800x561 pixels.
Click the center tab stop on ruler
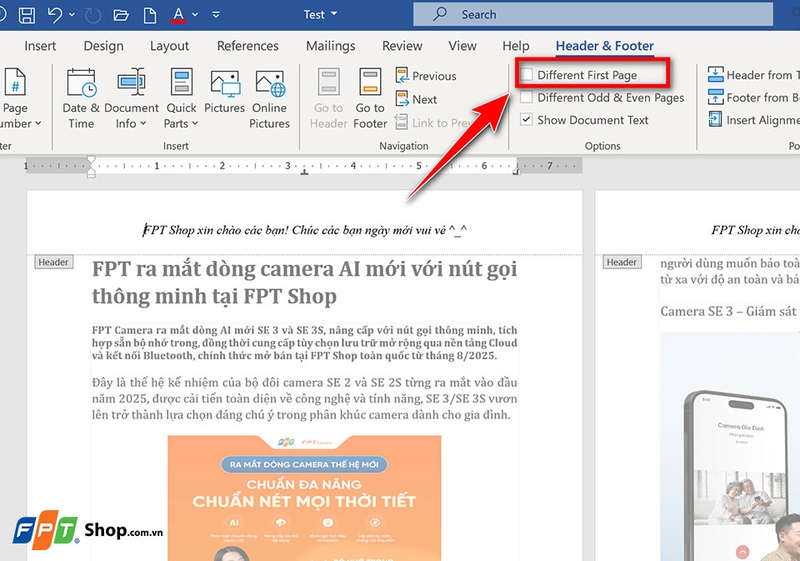304,172
